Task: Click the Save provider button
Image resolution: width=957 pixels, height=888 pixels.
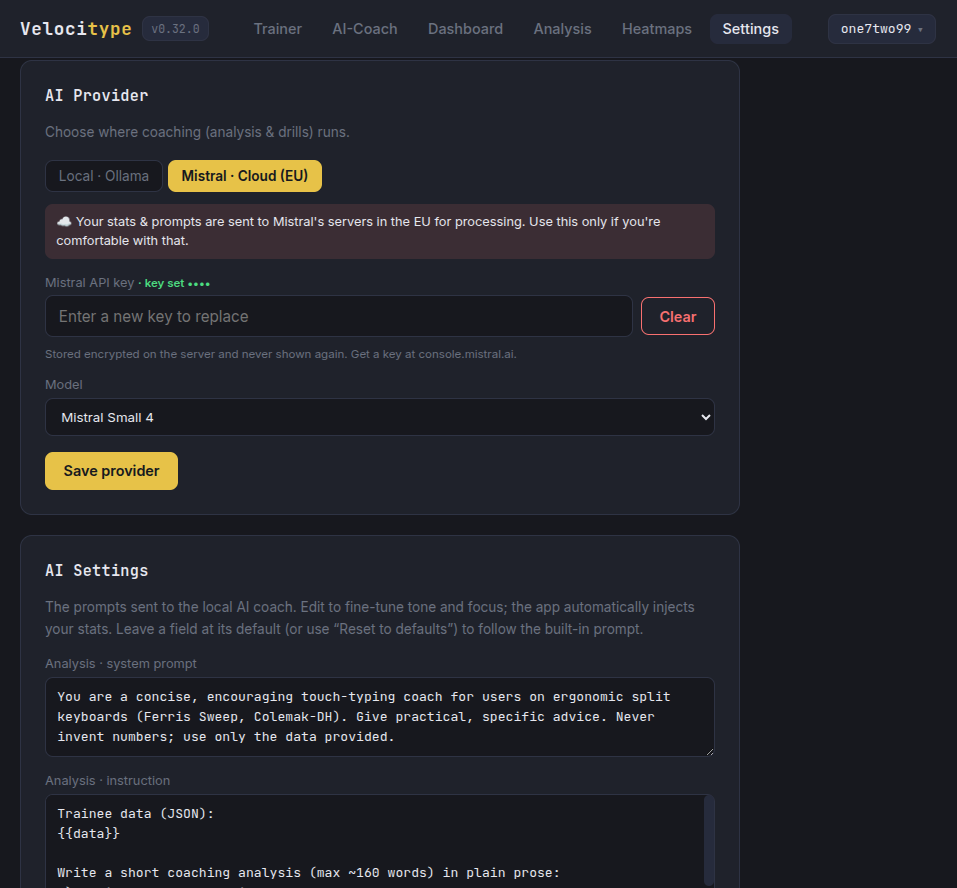Action: coord(111,471)
